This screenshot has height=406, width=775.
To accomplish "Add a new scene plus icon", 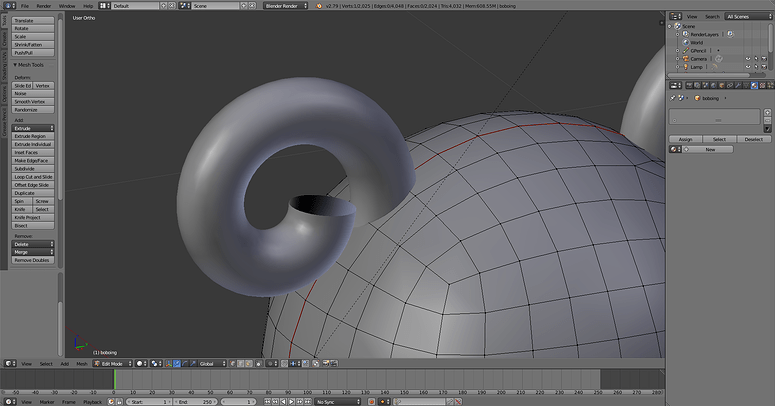I will 244,6.
